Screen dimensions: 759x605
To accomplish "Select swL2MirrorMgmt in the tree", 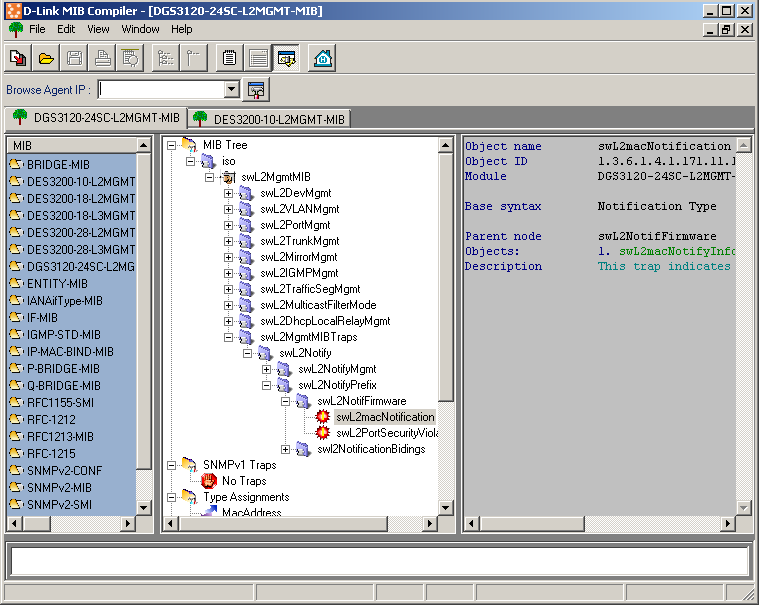I will (x=299, y=257).
